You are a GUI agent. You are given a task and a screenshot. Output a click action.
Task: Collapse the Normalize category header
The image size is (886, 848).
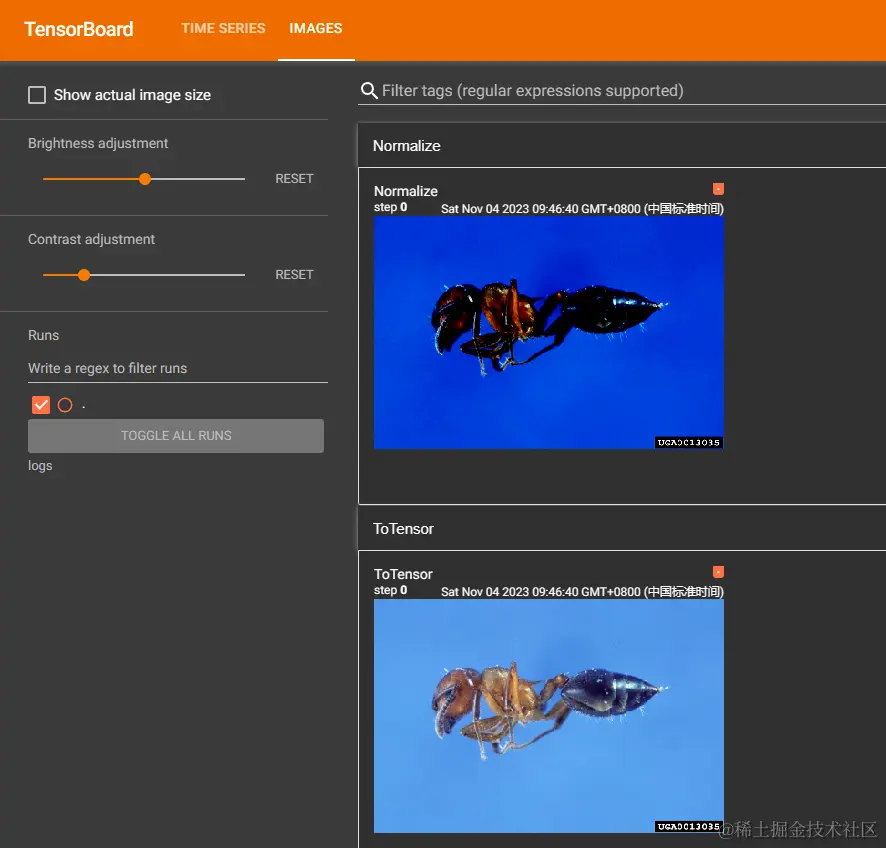click(x=622, y=146)
